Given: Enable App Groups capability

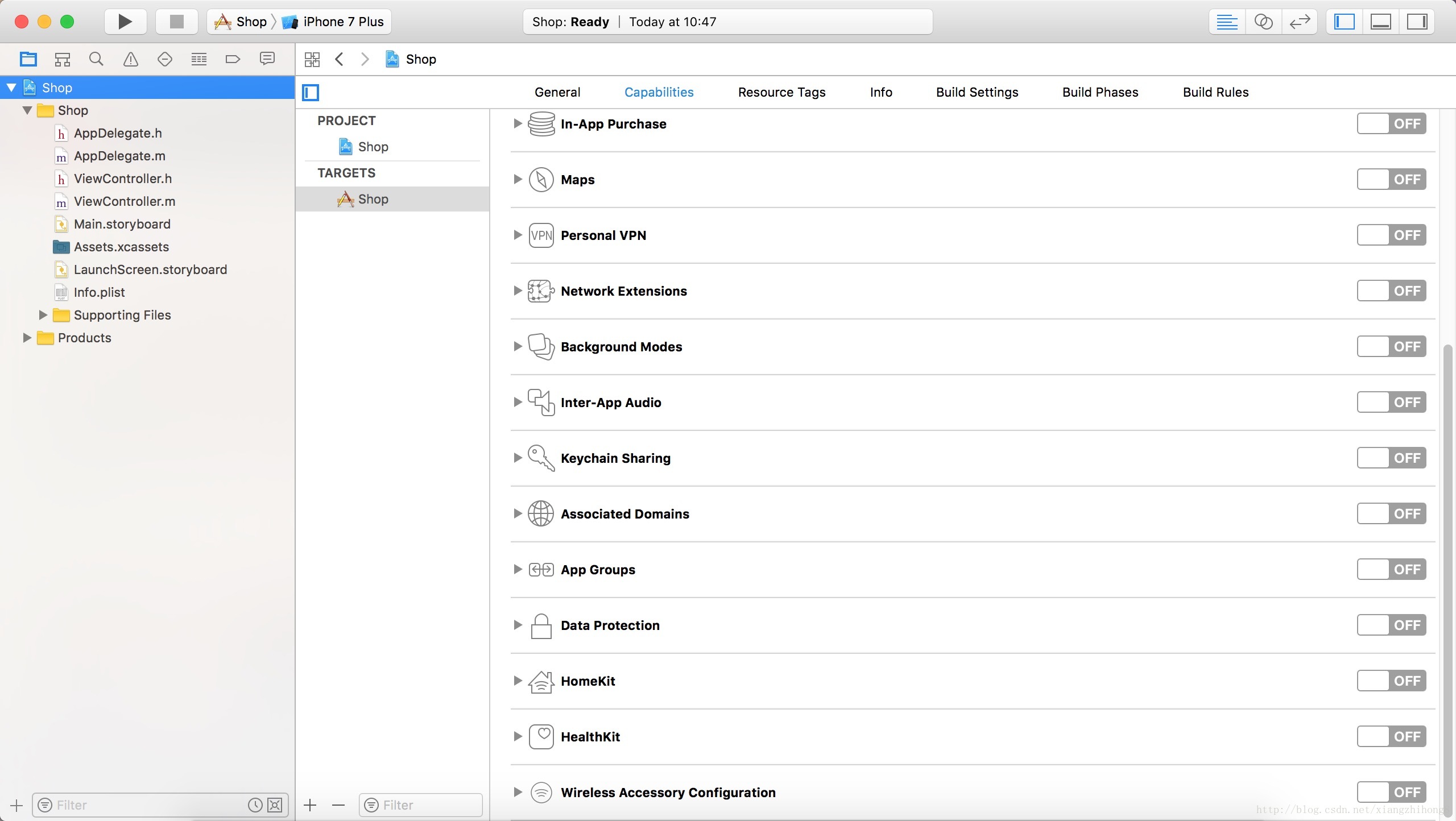Looking at the screenshot, I should pos(1391,569).
